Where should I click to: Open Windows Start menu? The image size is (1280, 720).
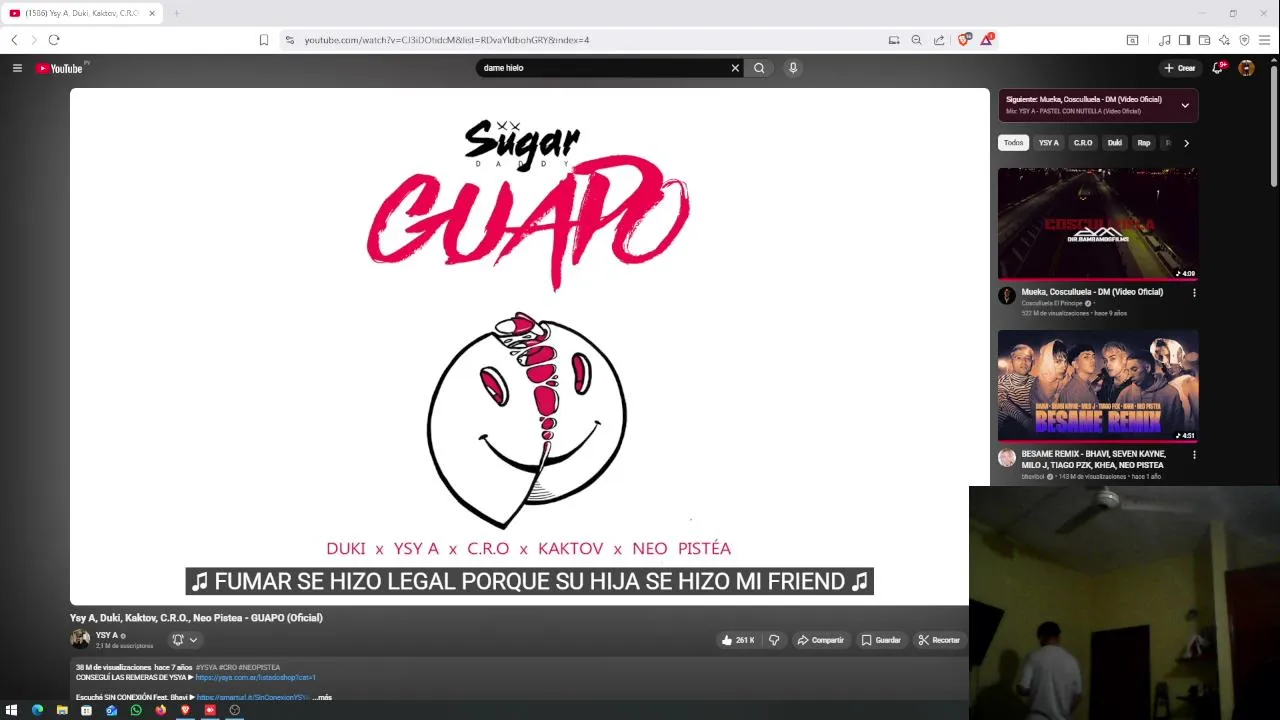(x=12, y=710)
